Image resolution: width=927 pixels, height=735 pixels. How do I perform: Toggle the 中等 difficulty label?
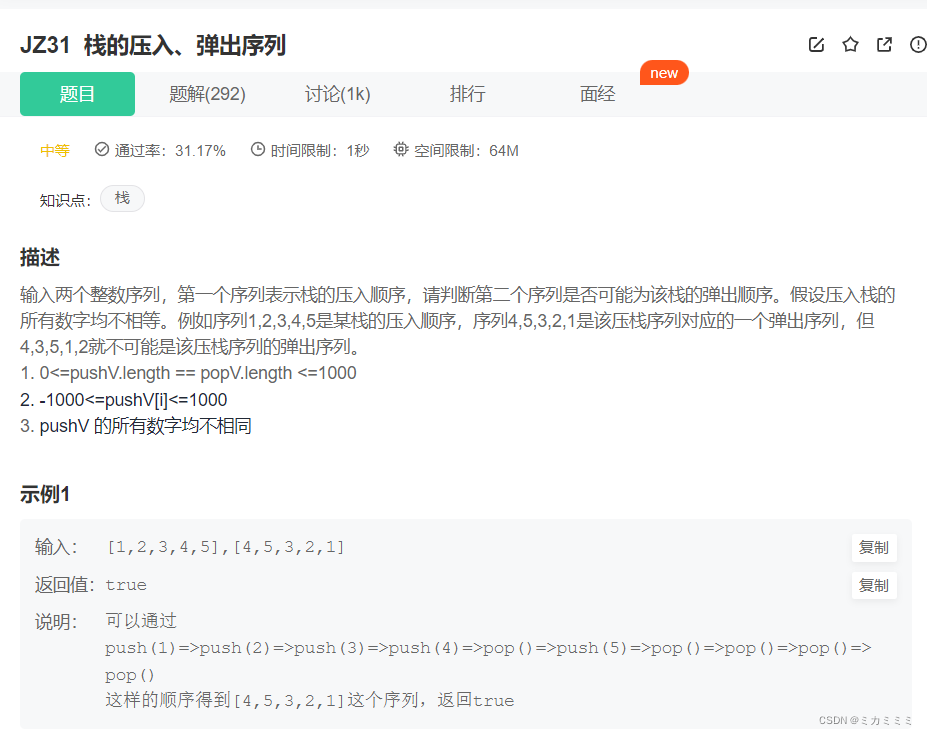pyautogui.click(x=54, y=148)
